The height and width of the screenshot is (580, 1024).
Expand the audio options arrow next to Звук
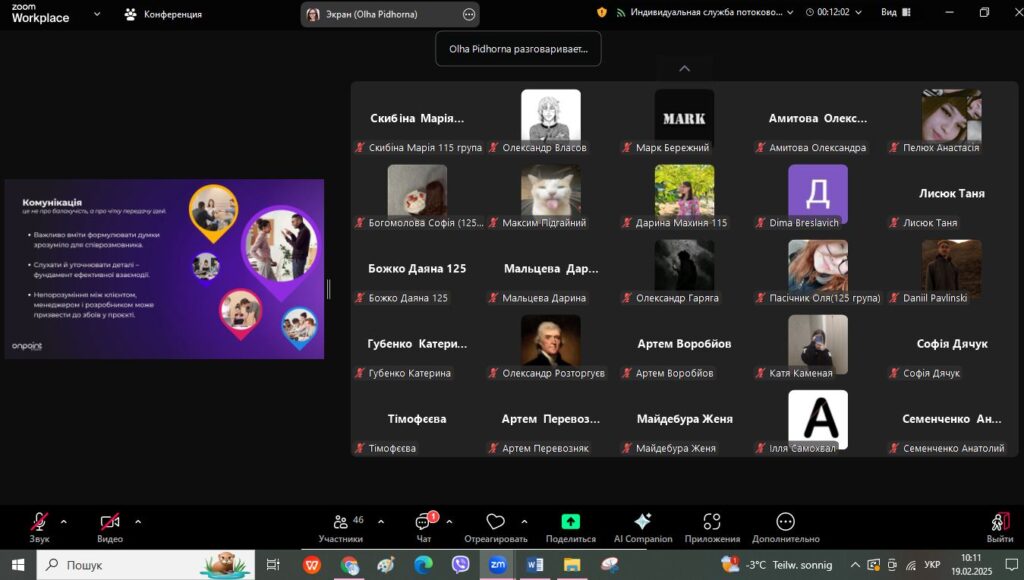click(x=64, y=521)
